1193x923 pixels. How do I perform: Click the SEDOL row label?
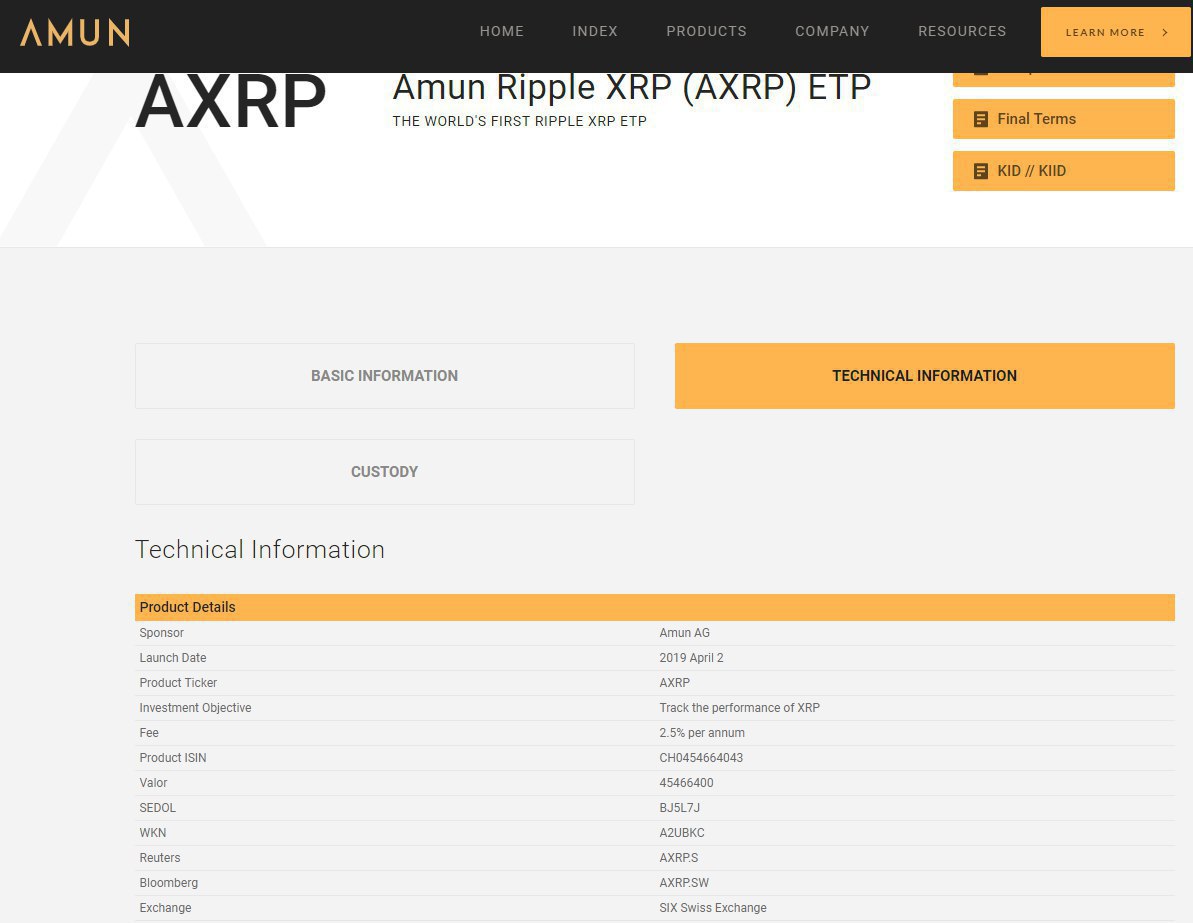157,808
